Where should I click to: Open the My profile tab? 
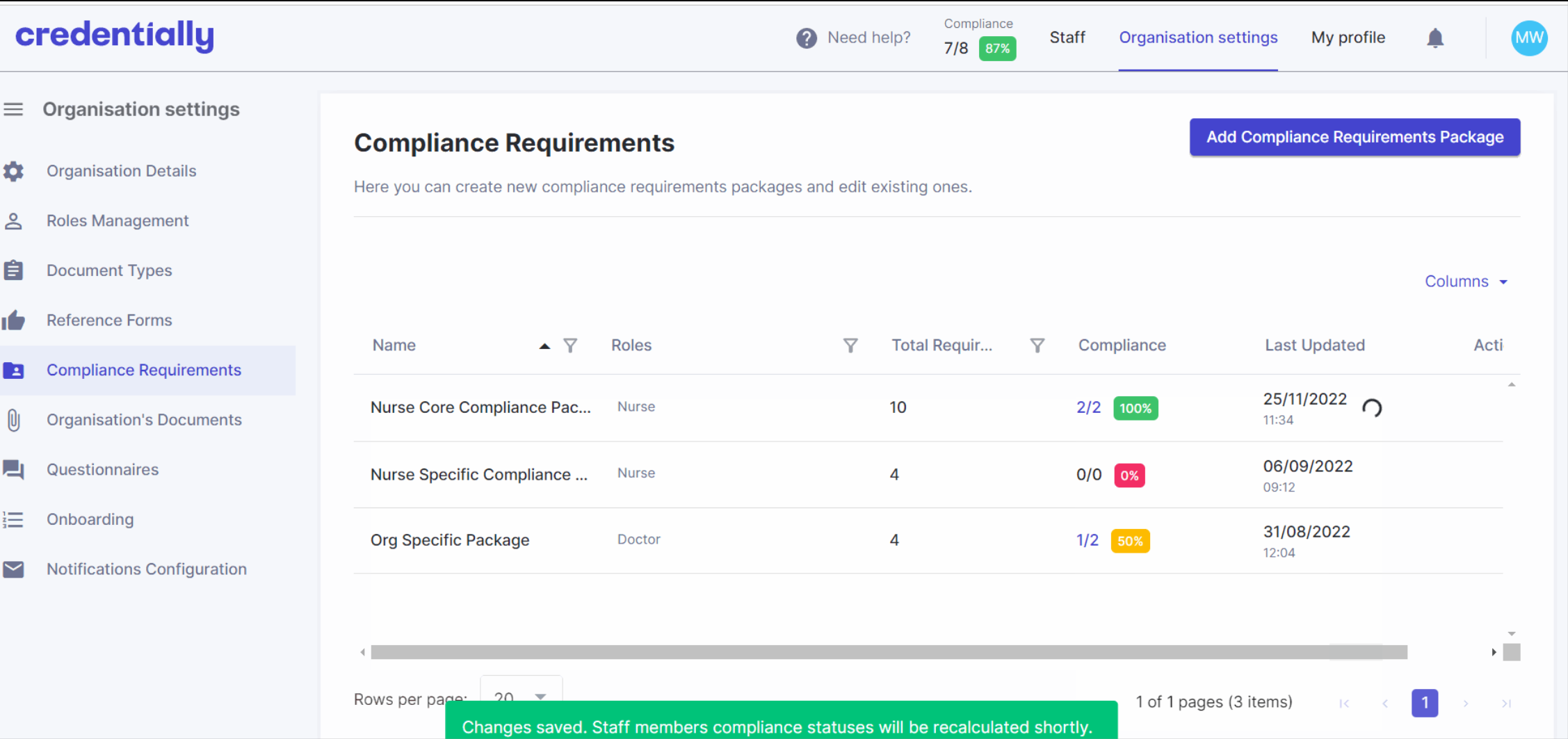point(1348,38)
